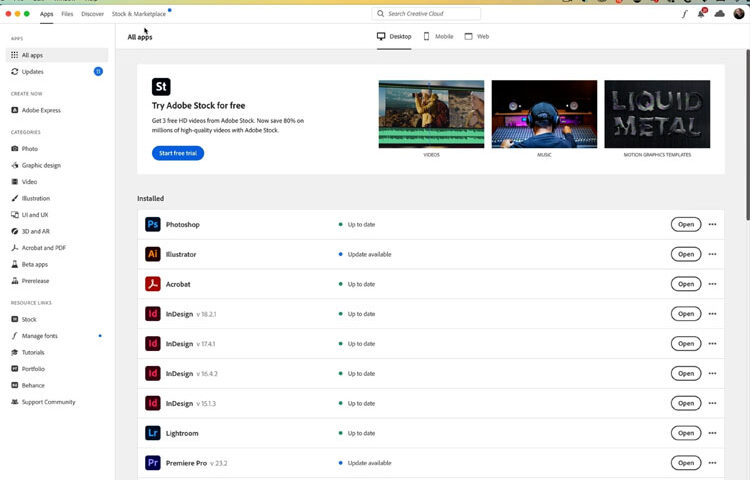Click the Illustrator app icon

153,254
